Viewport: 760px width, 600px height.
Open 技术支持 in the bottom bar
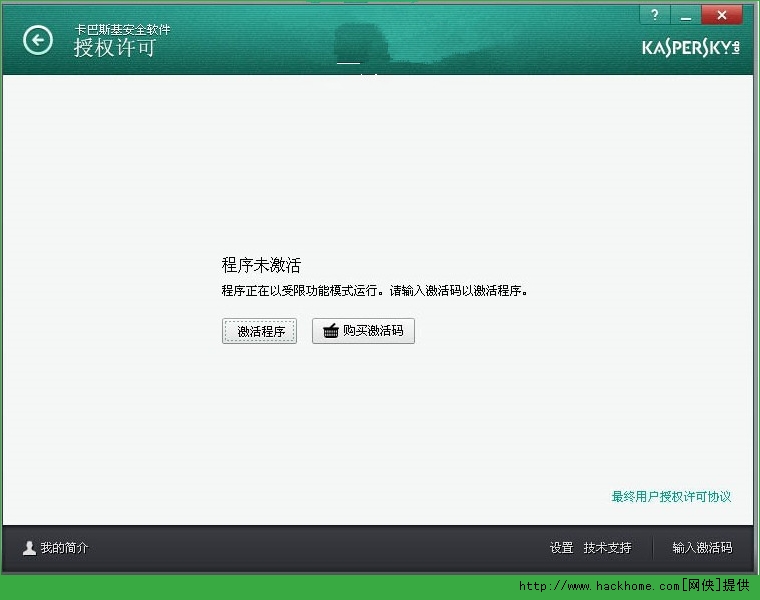click(607, 548)
